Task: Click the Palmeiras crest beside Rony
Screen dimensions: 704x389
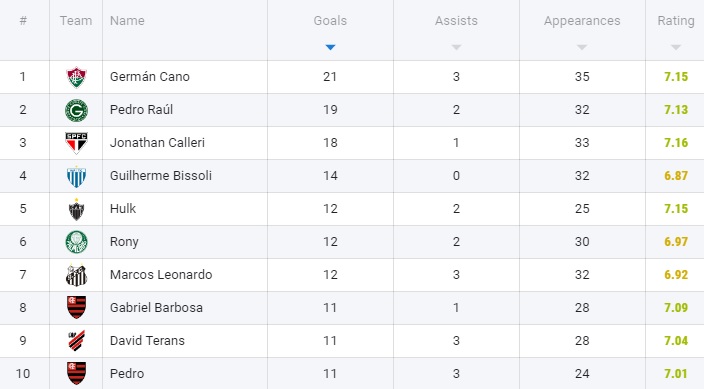Action: coord(76,242)
